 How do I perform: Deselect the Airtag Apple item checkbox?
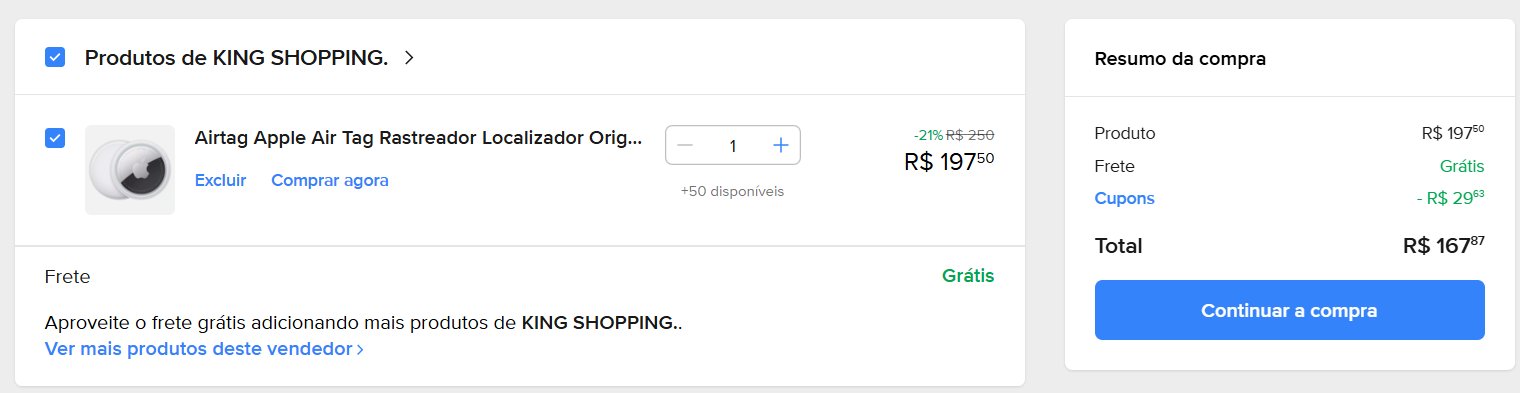[55, 138]
